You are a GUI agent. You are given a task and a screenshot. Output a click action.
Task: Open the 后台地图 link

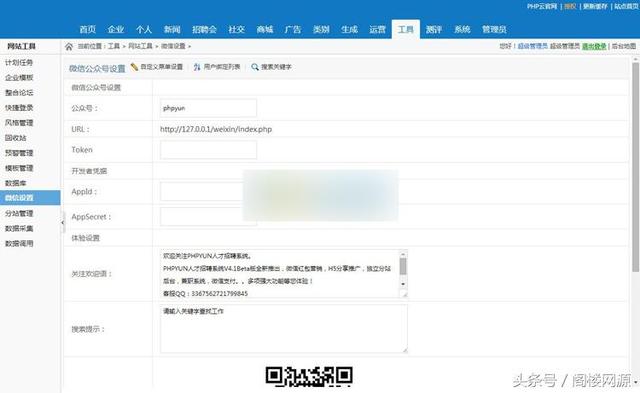click(x=624, y=46)
